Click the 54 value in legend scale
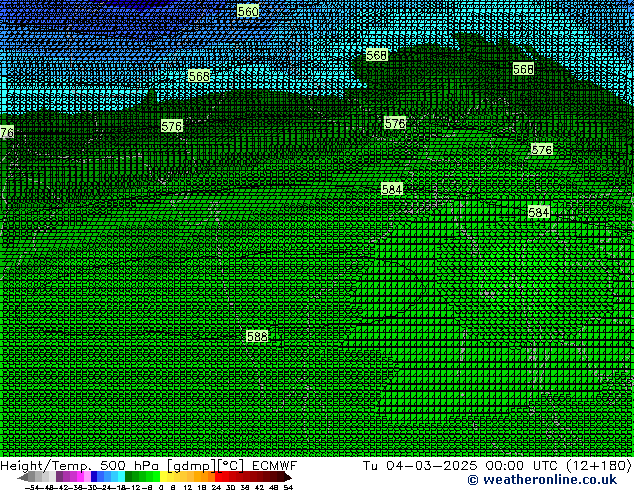Screen dimensions: 634x490 (x=288, y=487)
